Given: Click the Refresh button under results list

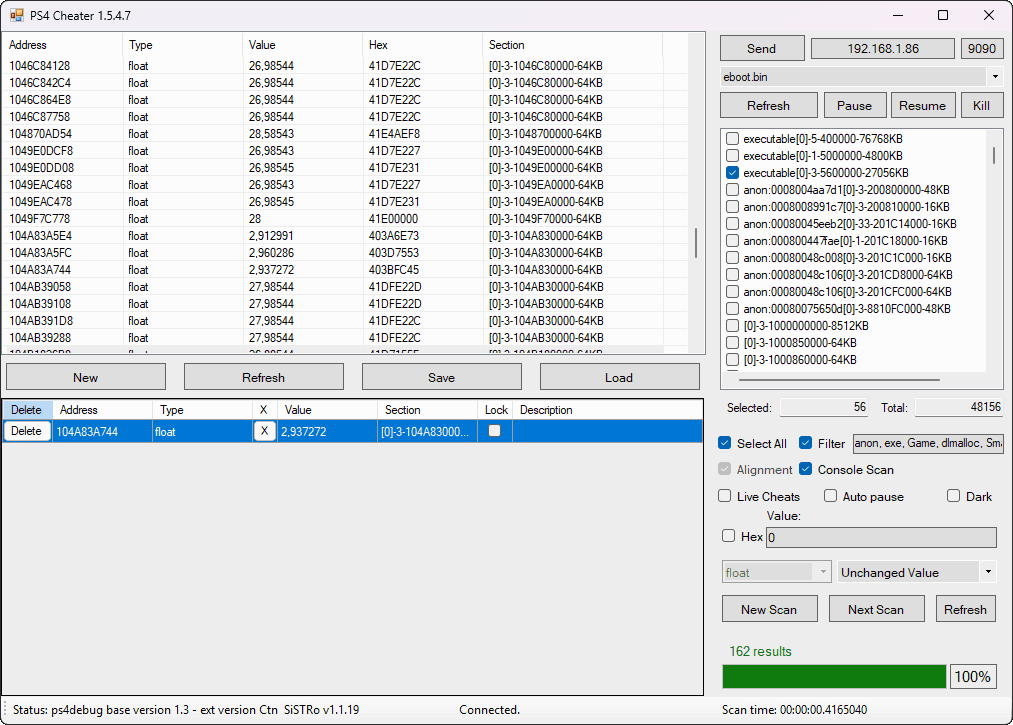Looking at the screenshot, I should (x=264, y=377).
